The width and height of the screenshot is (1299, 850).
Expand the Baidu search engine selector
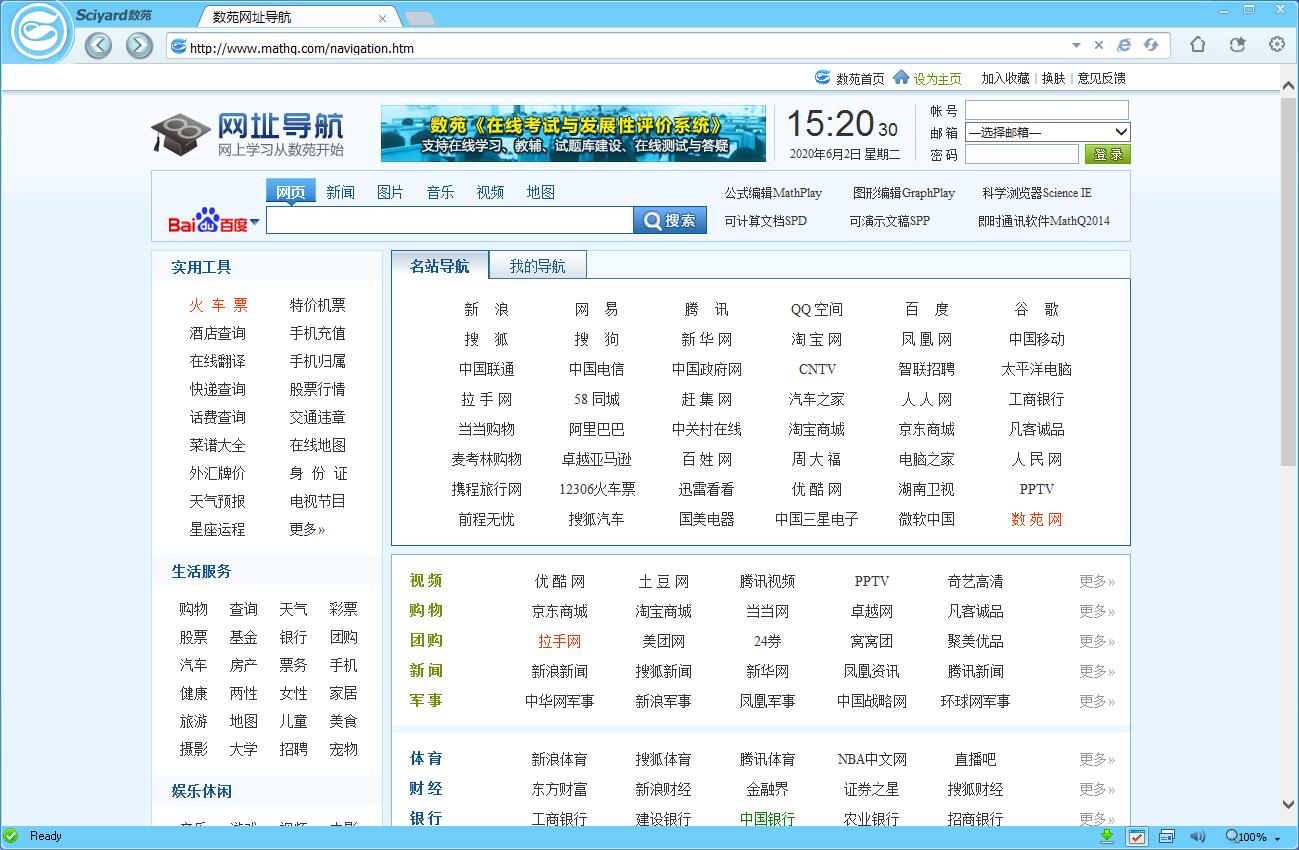pos(254,223)
